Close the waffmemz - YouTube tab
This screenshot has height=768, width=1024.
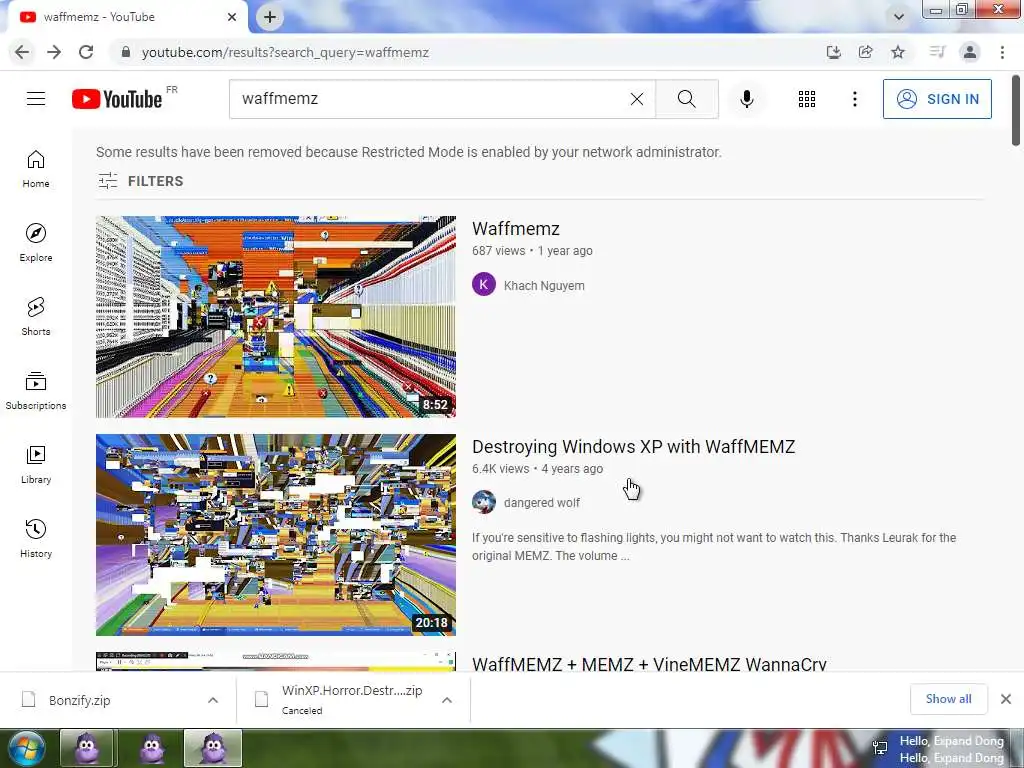[x=232, y=17]
